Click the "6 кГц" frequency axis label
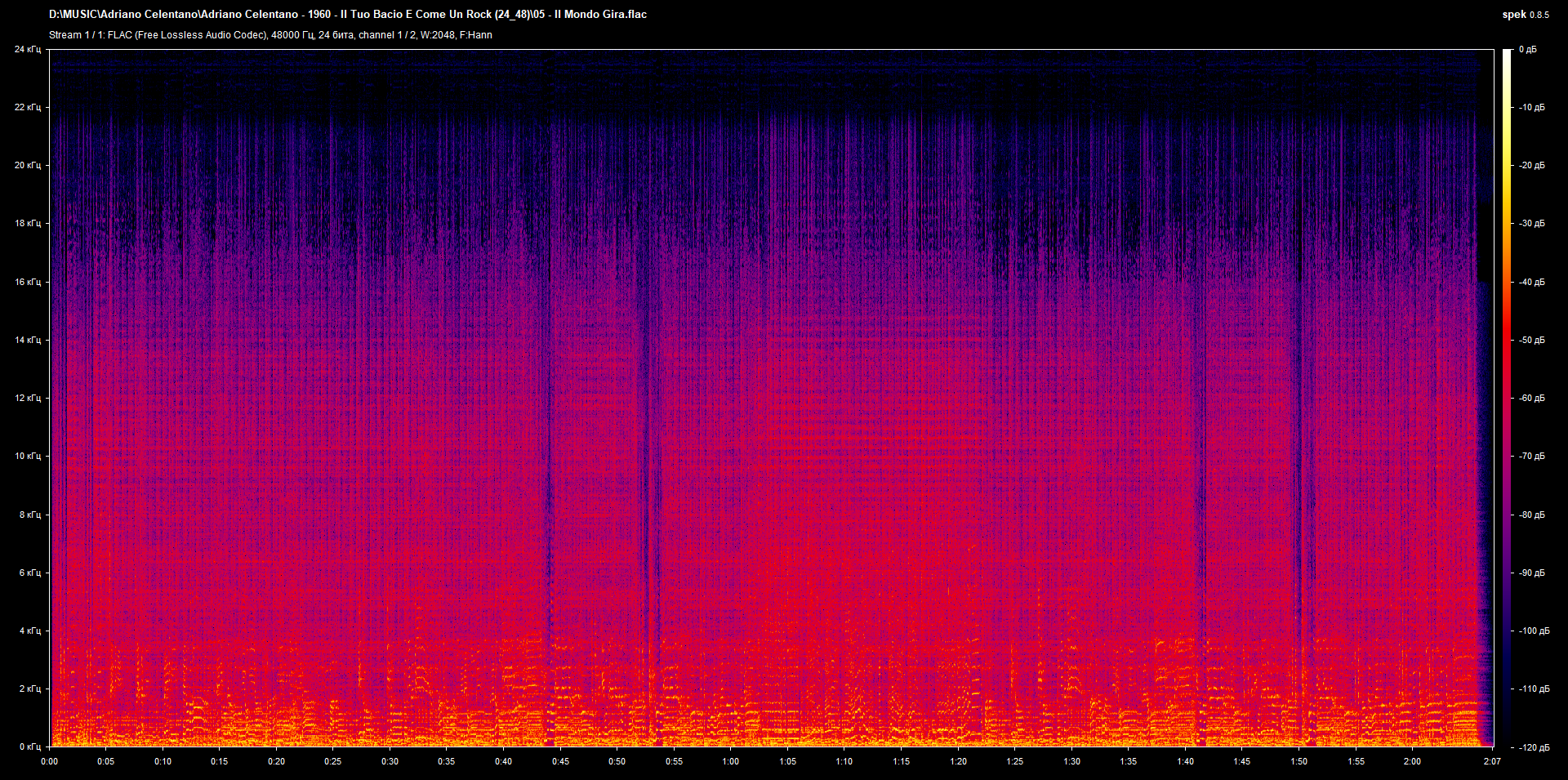Screen dimensions: 1568x780 pos(30,573)
